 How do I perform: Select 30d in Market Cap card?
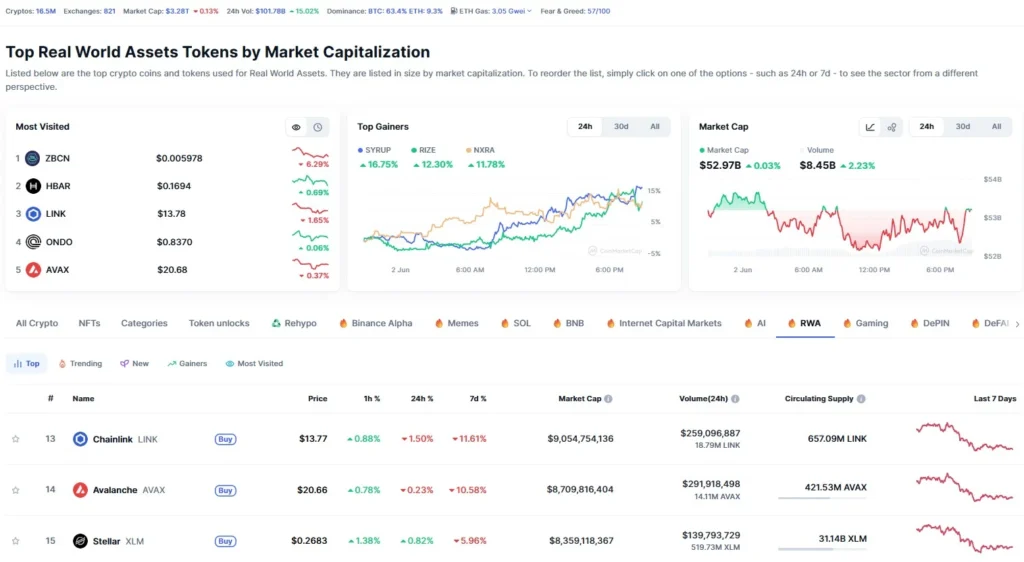click(963, 127)
